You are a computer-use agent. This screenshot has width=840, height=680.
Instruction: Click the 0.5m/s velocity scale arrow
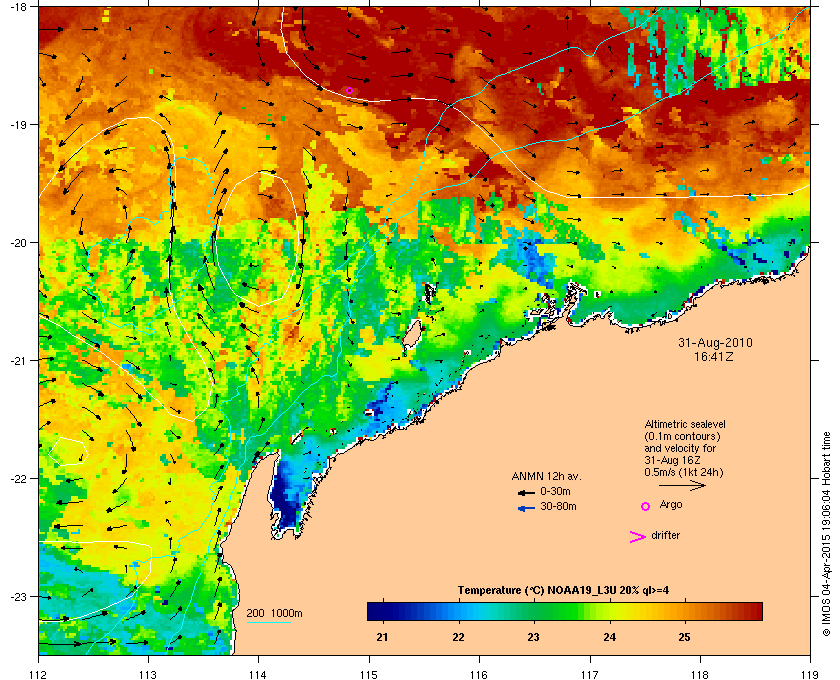(x=682, y=485)
